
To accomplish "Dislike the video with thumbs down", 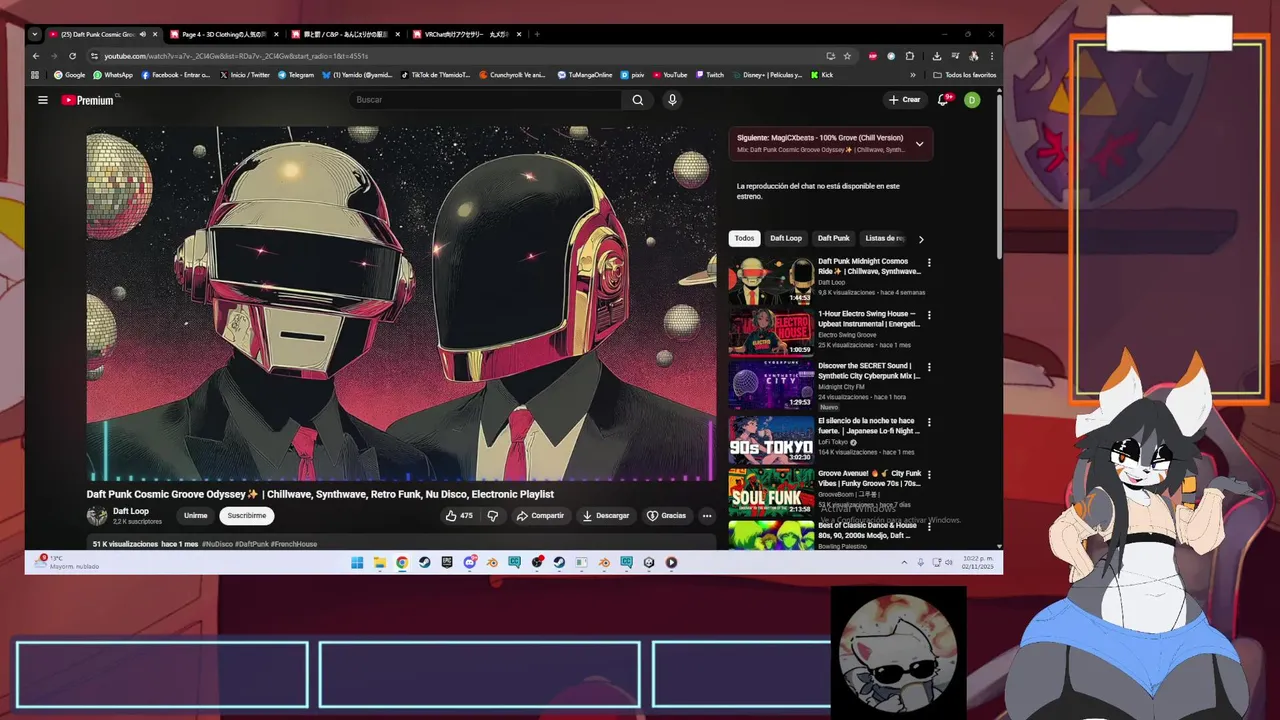I will (492, 516).
